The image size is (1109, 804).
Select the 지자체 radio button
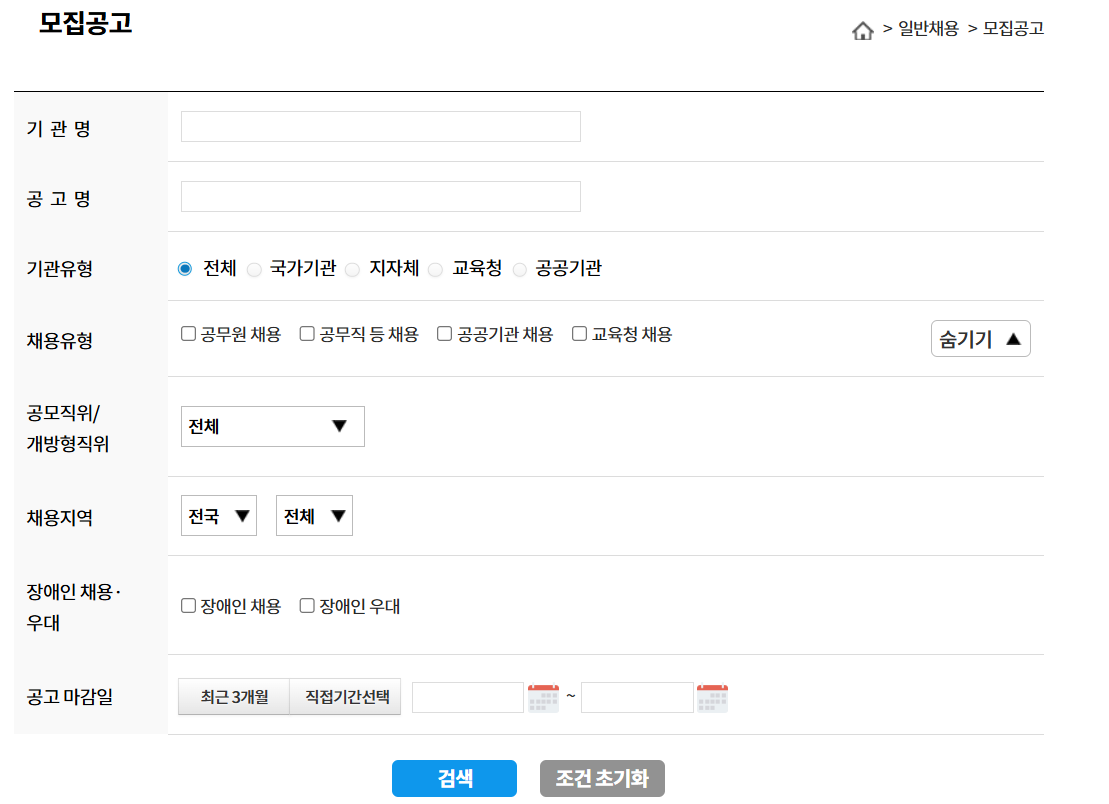(352, 268)
